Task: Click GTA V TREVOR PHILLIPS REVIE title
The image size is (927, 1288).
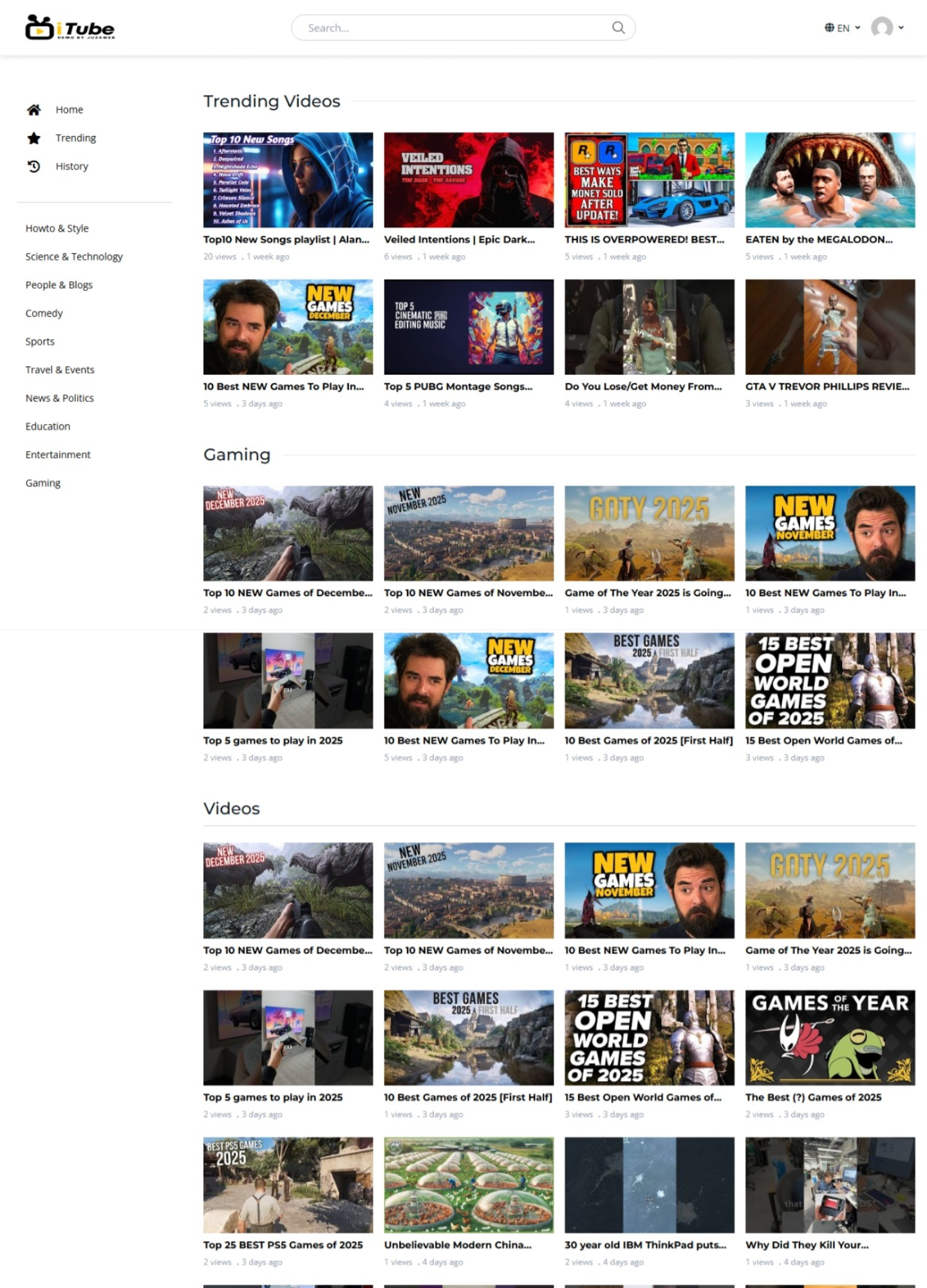Action: point(827,386)
